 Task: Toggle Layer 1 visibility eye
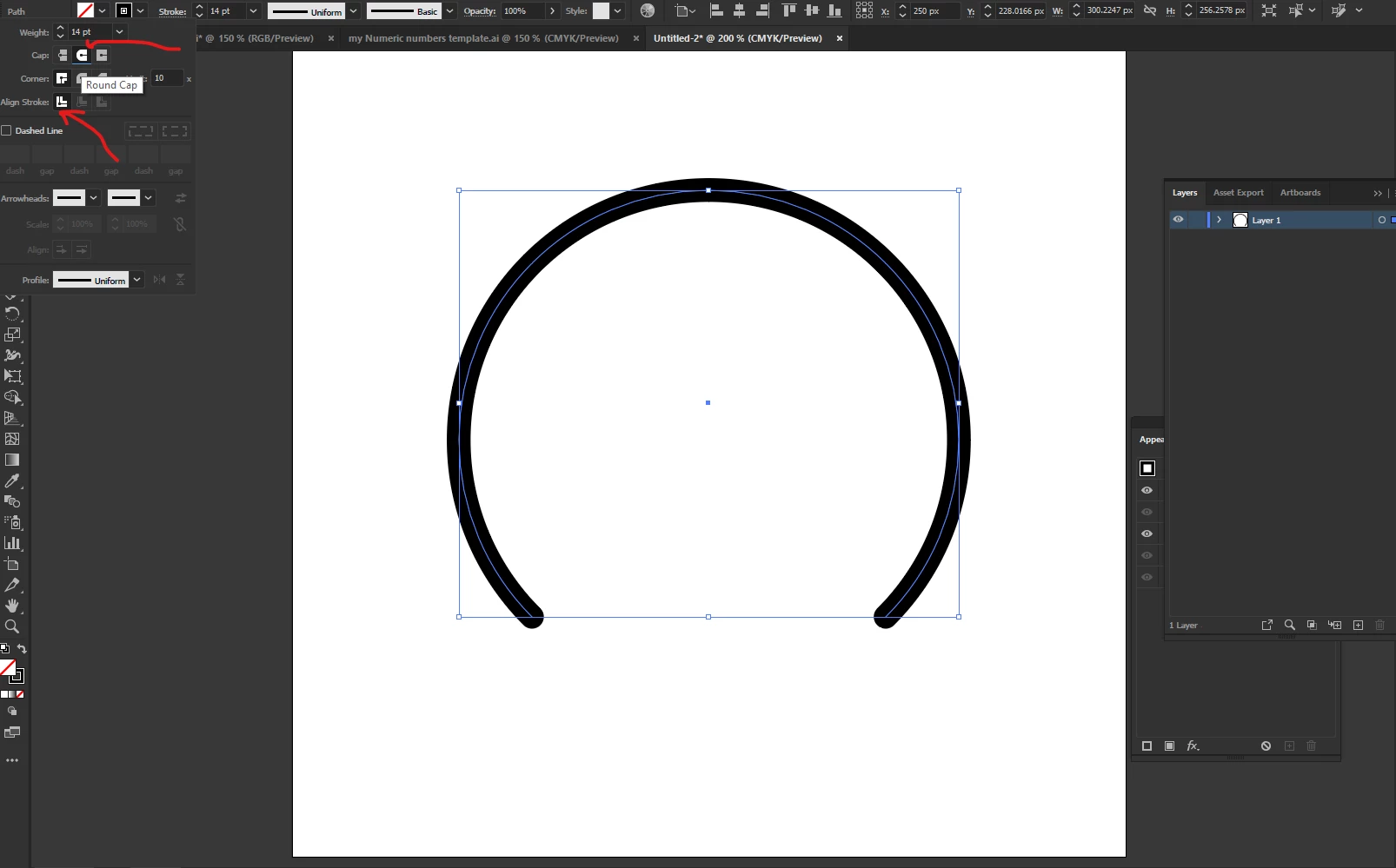tap(1178, 220)
